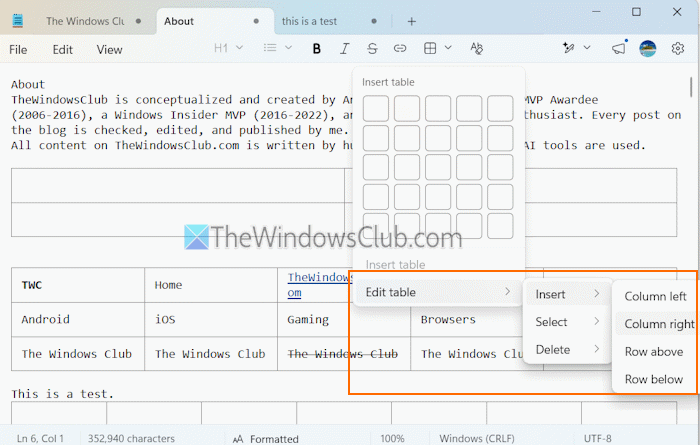Expand the Edit table submenu chevron
The height and width of the screenshot is (445, 700).
point(508,291)
